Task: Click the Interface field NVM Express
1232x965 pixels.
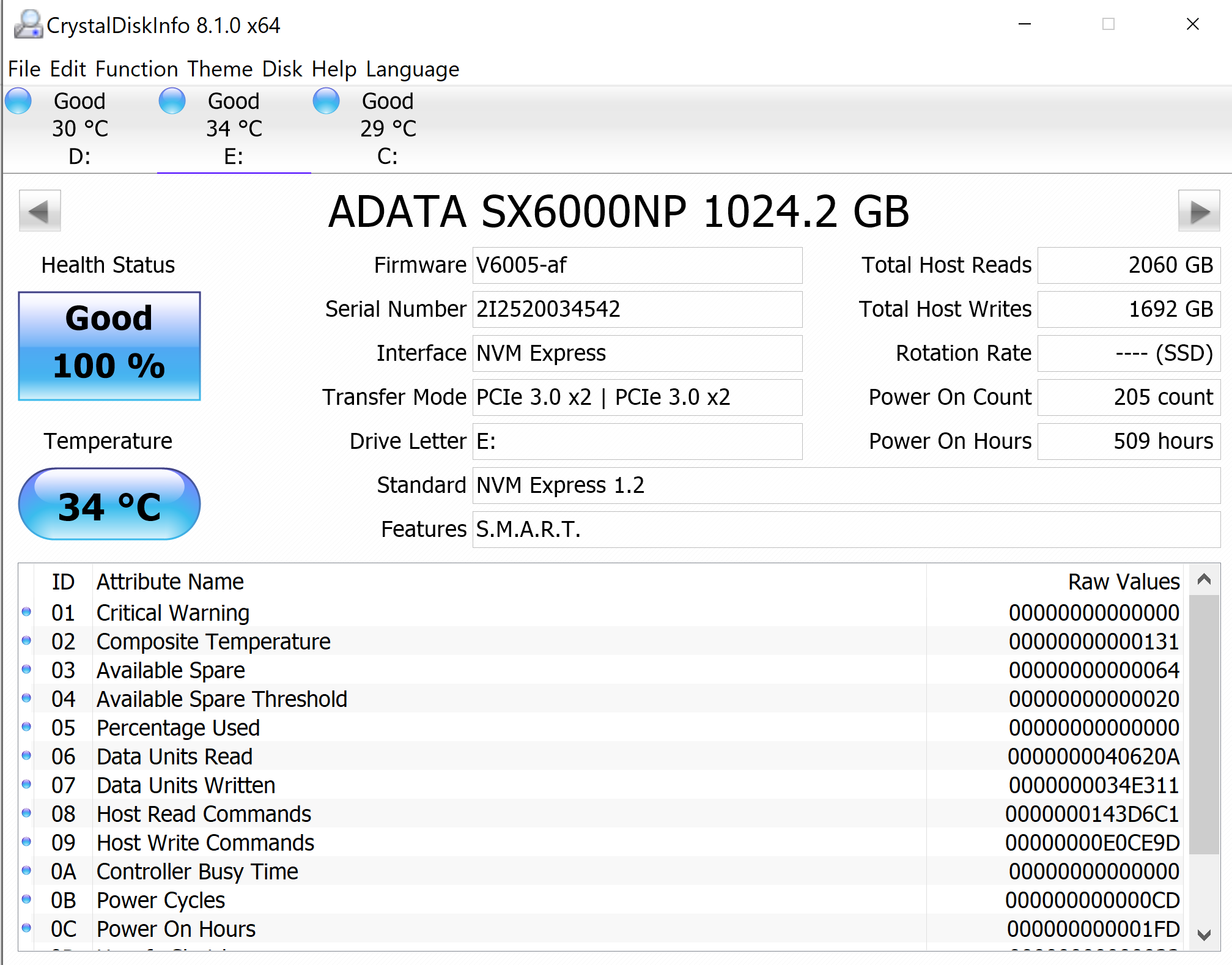Action: [x=637, y=353]
